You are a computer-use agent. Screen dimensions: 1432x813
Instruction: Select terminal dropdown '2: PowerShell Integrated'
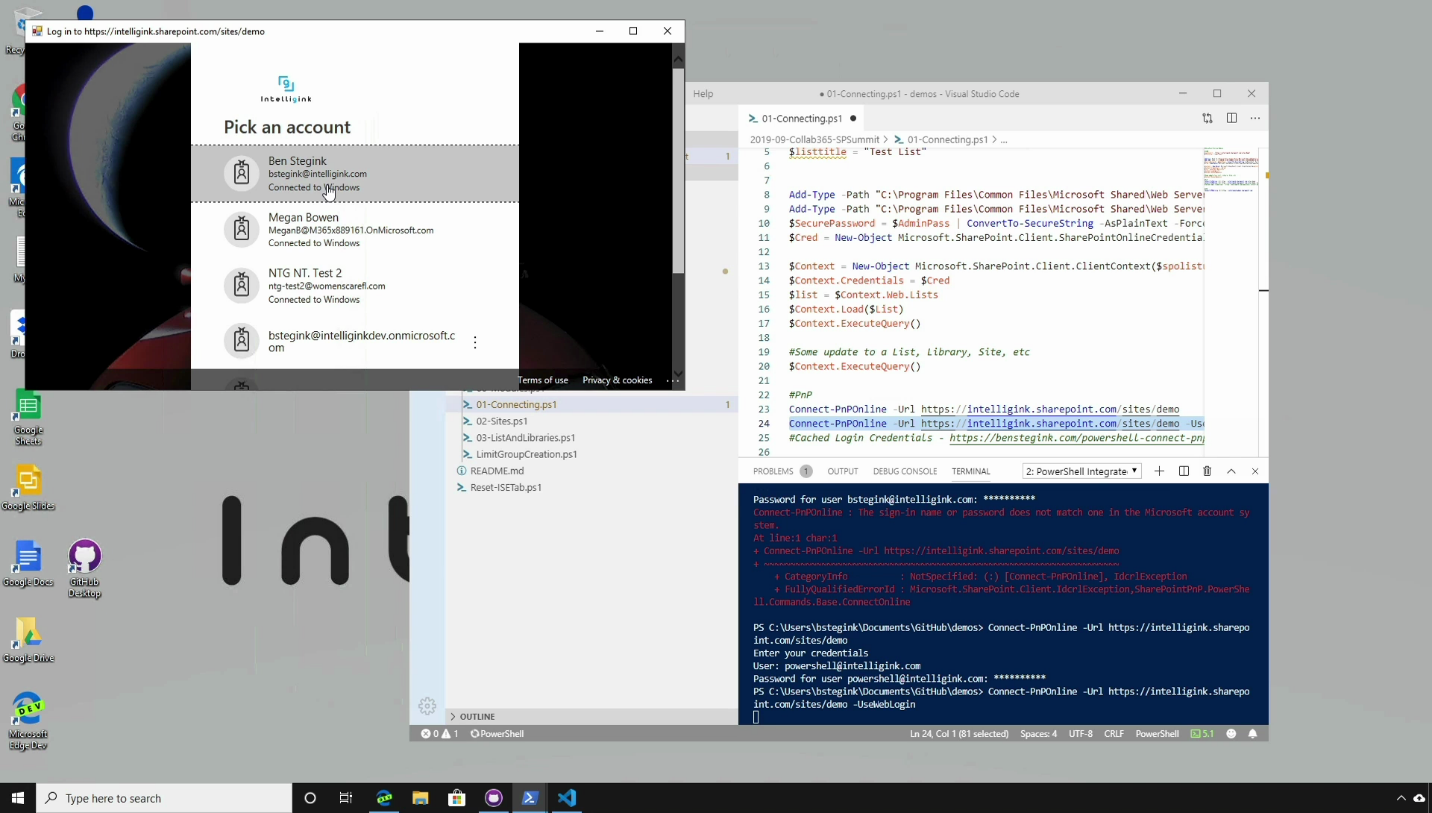click(x=1082, y=471)
